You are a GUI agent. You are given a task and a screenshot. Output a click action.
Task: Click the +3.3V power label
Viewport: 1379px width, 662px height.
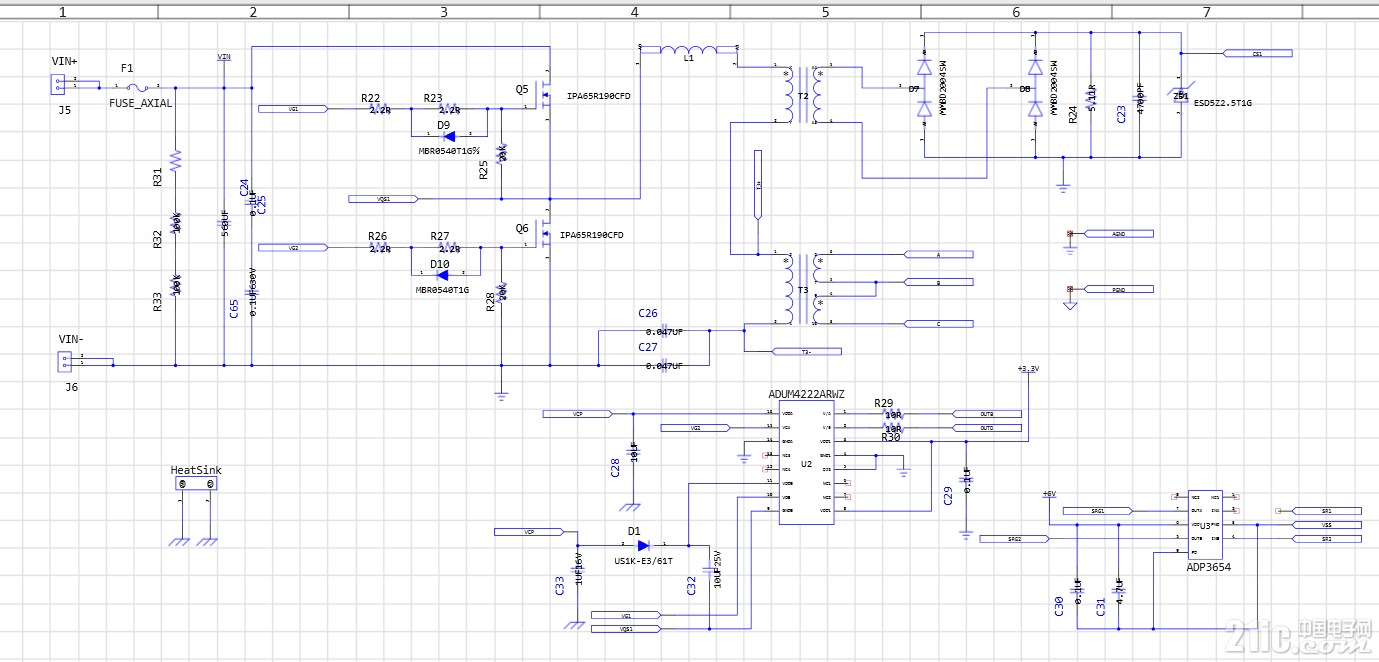pyautogui.click(x=1028, y=369)
